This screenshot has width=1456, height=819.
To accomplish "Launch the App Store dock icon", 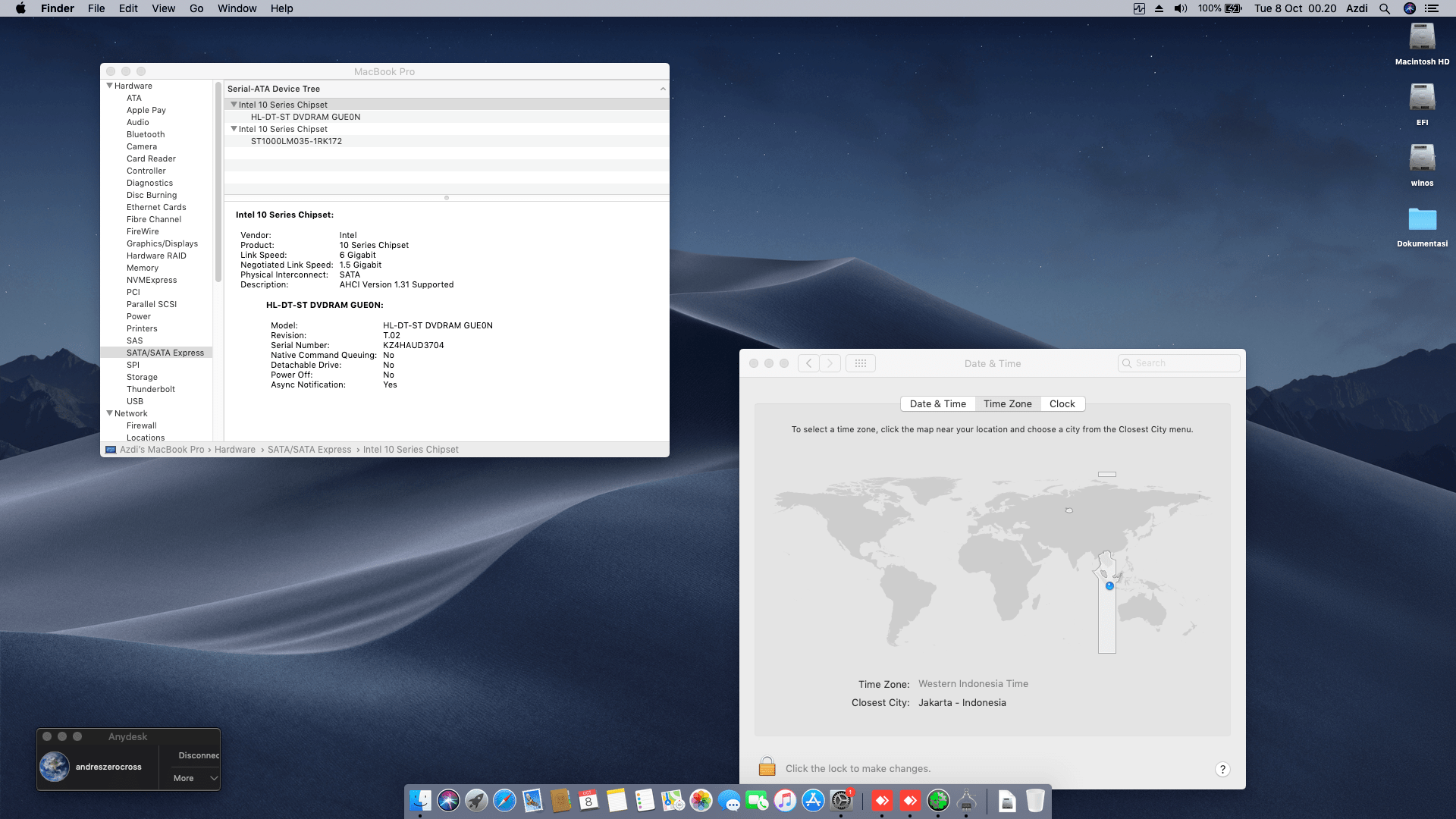I will tap(813, 801).
